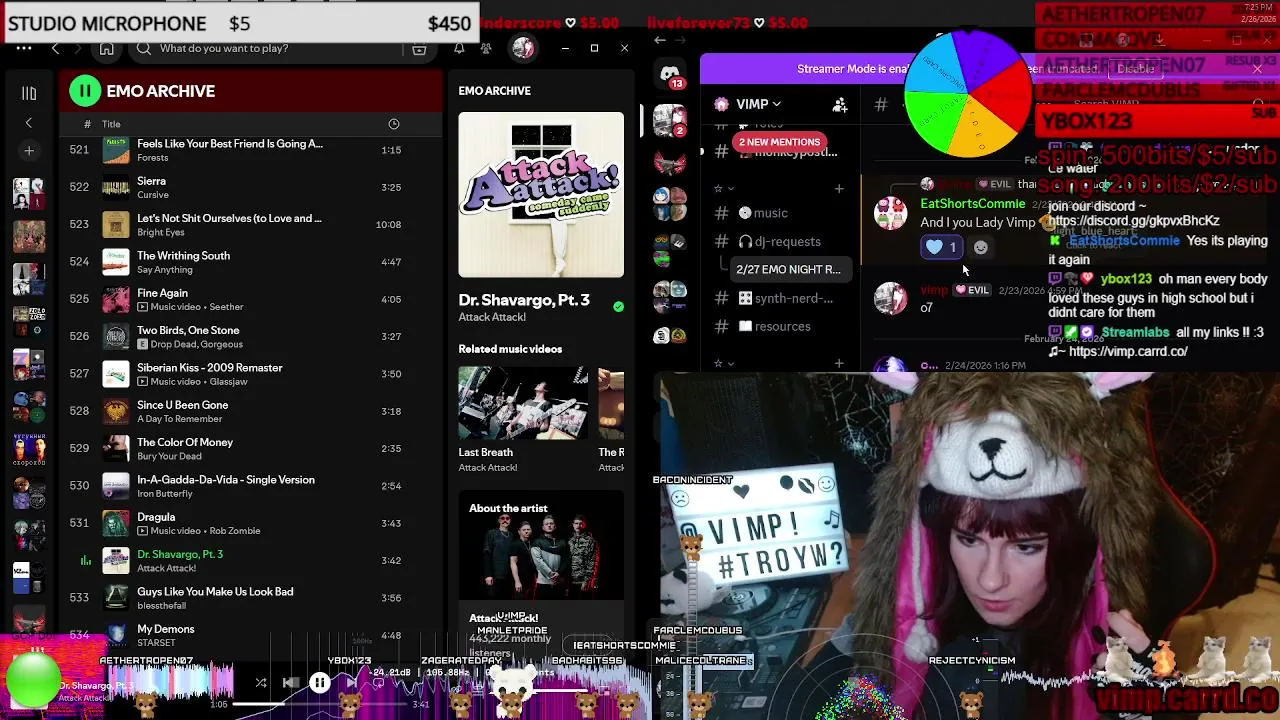Go back in Discord with arrow
Image resolution: width=1280 pixels, height=720 pixels.
(x=660, y=40)
